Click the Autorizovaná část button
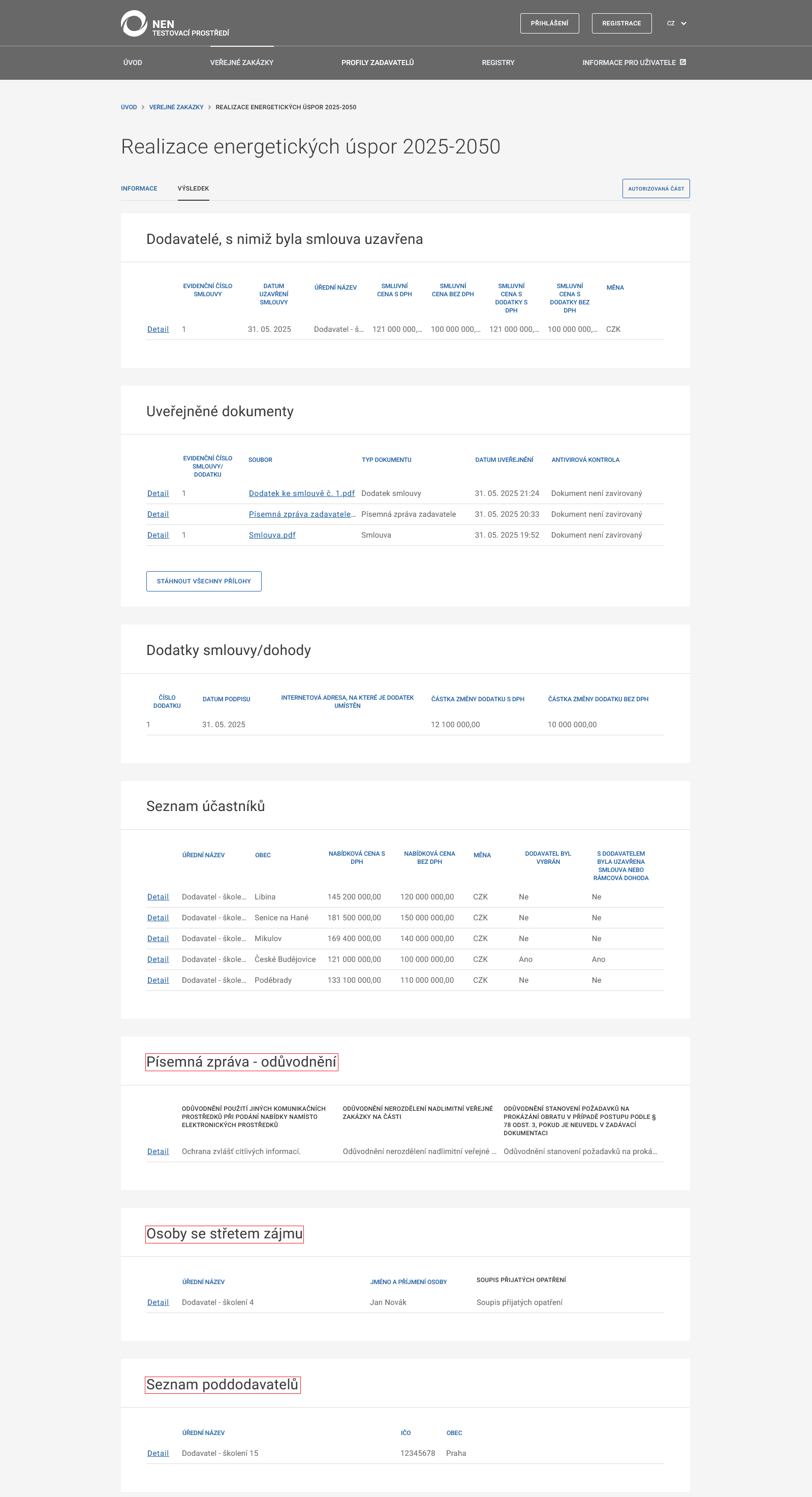This screenshot has height=1497, width=812. click(x=655, y=189)
